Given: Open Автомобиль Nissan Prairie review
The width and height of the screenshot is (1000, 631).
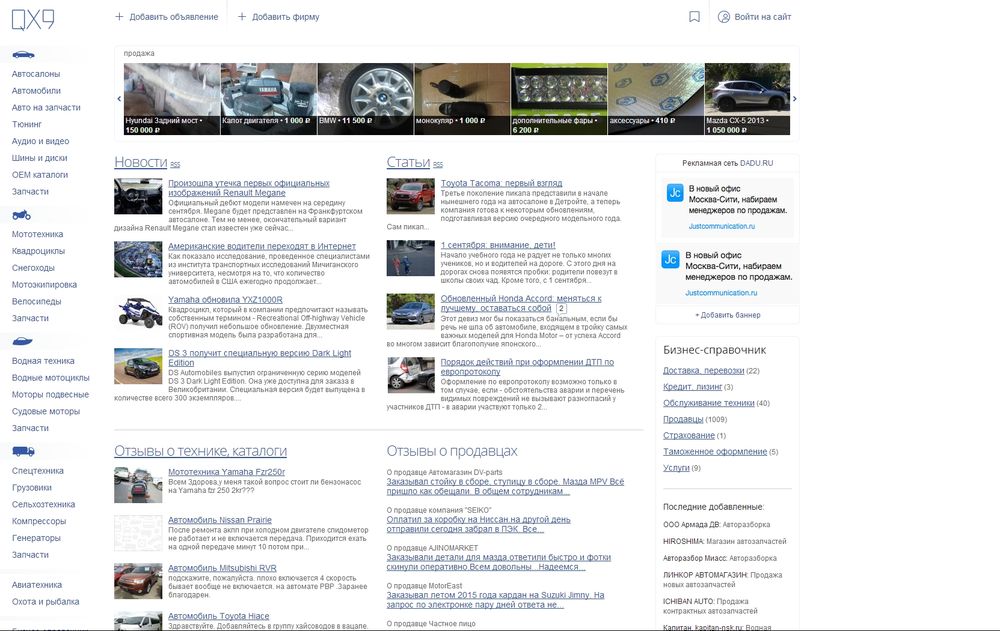Looking at the screenshot, I should [x=220, y=520].
